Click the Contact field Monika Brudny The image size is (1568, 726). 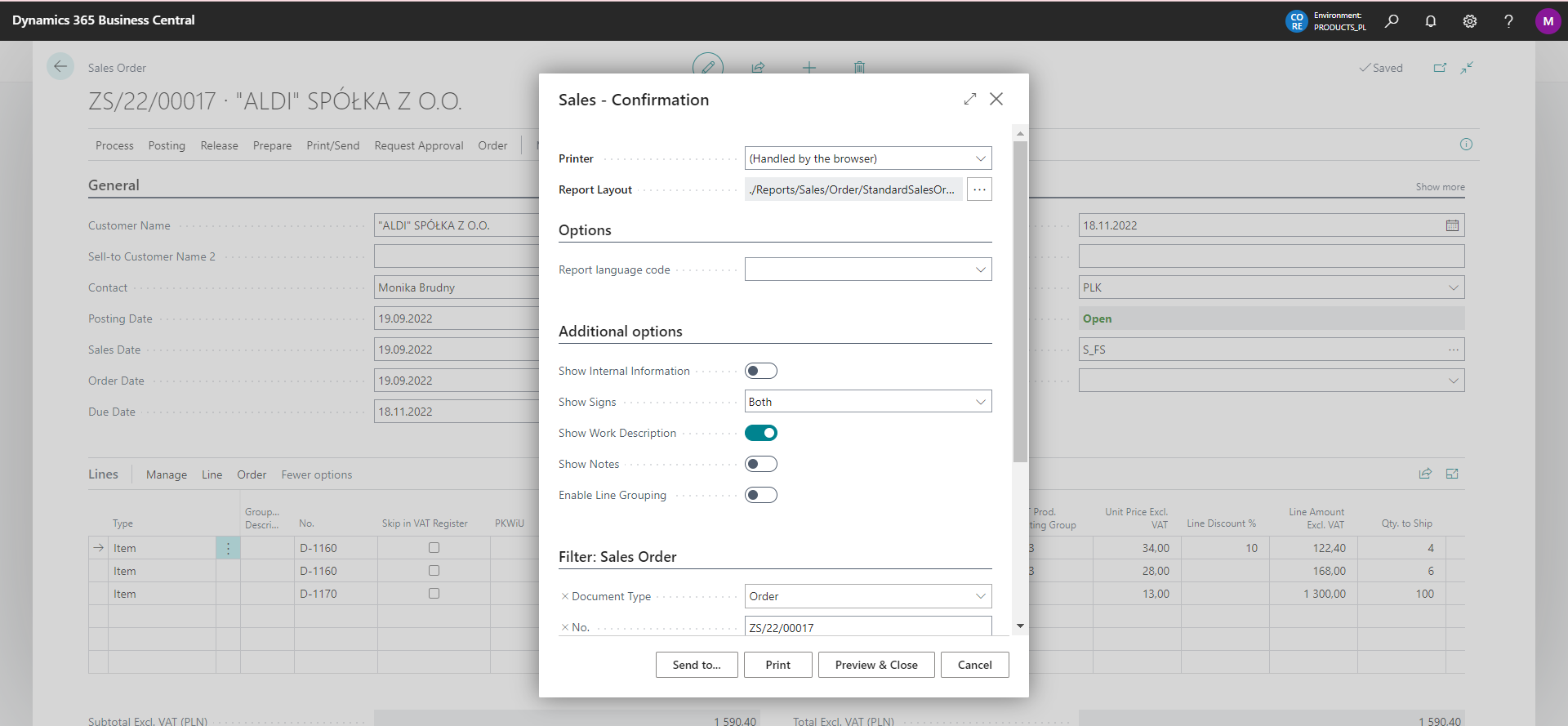tap(456, 287)
